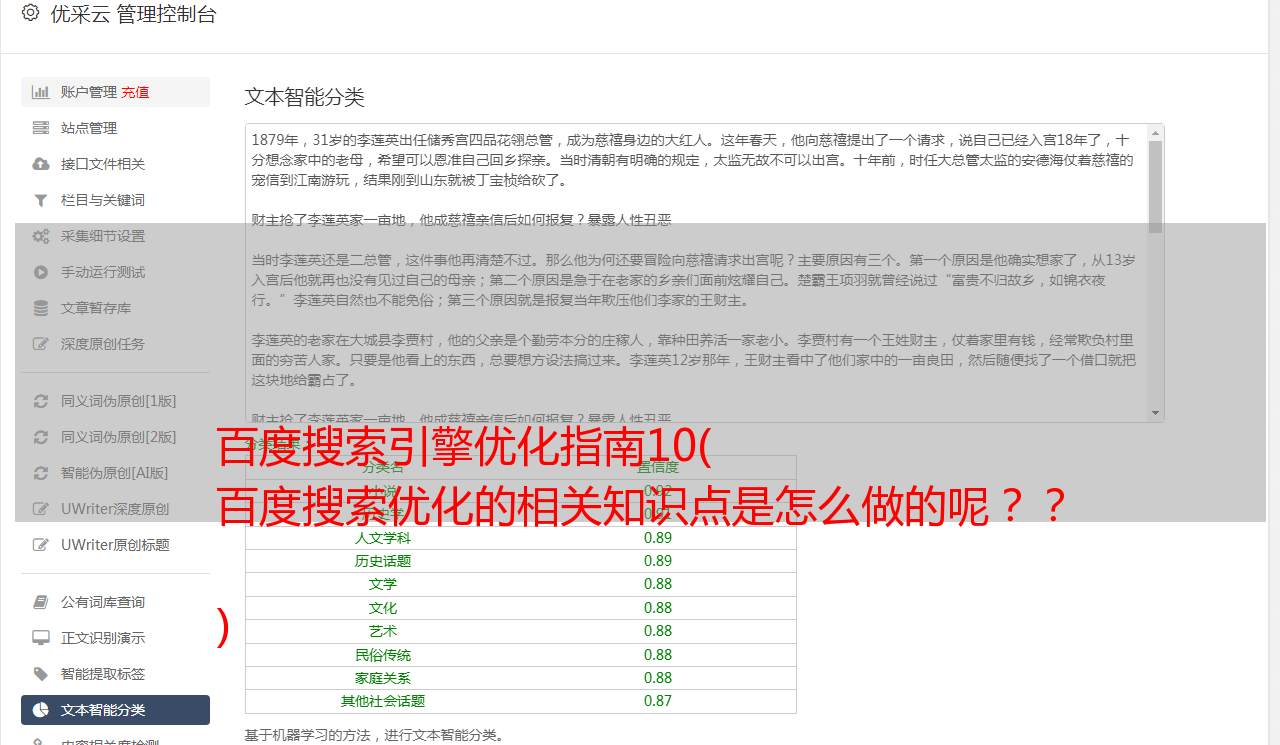Viewport: 1280px width, 745px height.
Task: Open 采集细节设置 page
Action: [x=115, y=236]
